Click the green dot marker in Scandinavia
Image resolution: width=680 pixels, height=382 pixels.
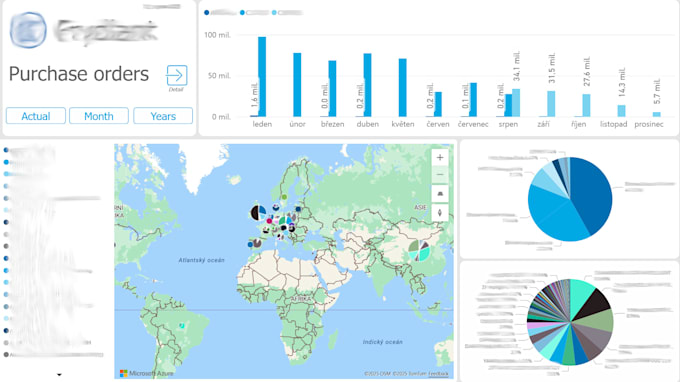[x=284, y=197]
